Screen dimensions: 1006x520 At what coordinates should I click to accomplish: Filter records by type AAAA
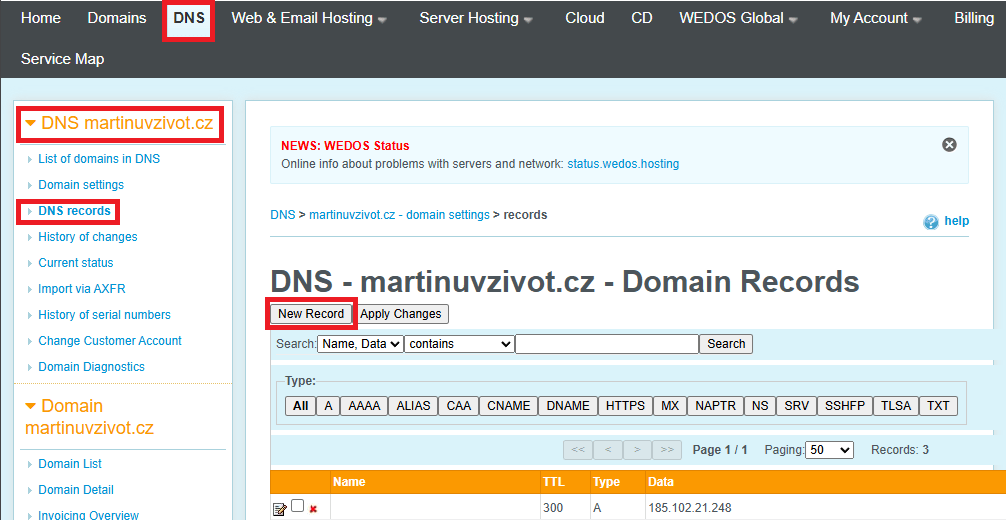pos(364,406)
